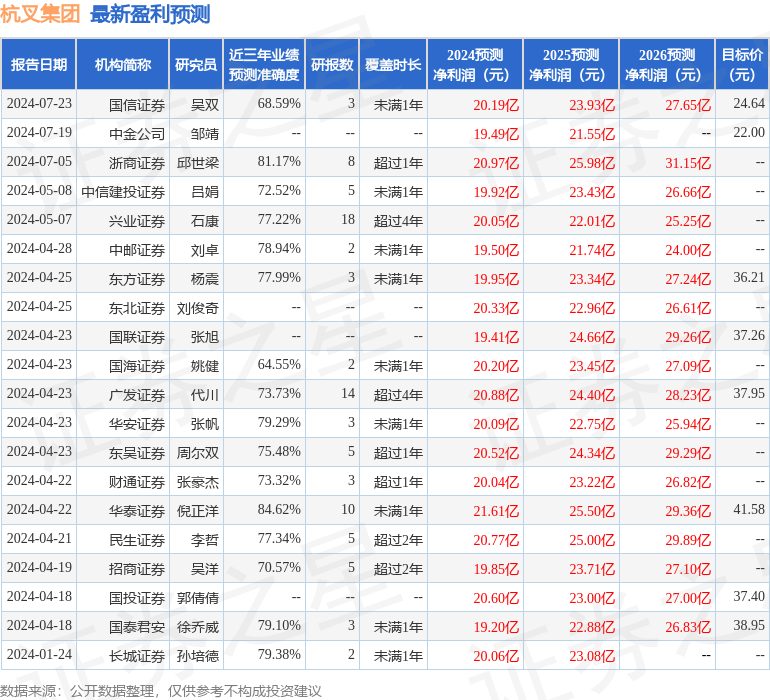770x700 pixels.
Task: Click the 最新盈利预测 heading
Action: pos(150,14)
